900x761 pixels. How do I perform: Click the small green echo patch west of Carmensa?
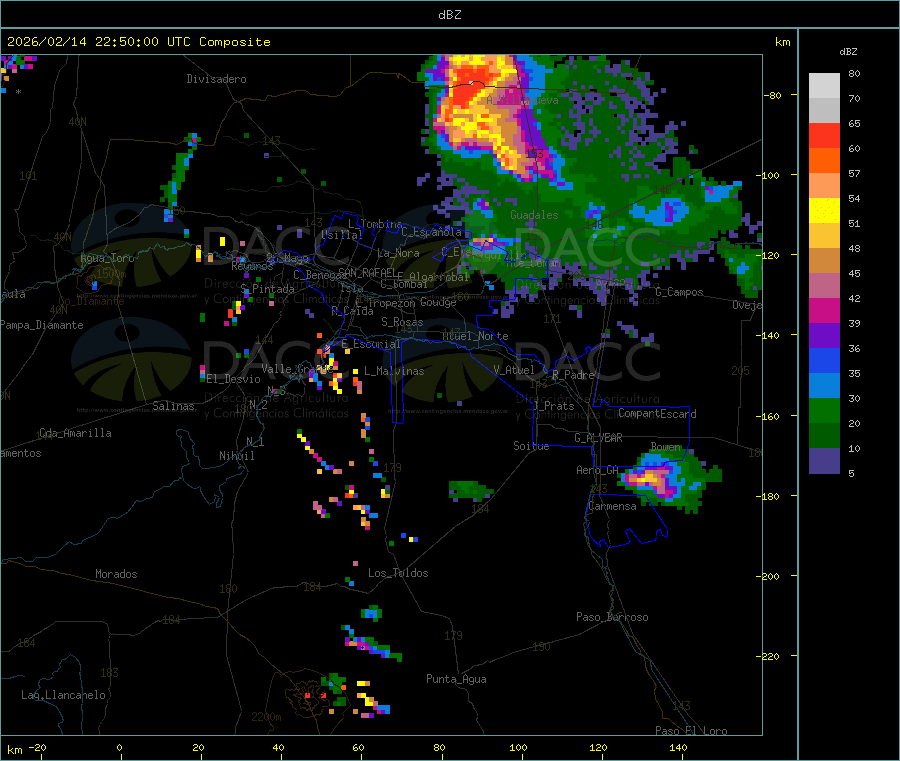point(470,491)
